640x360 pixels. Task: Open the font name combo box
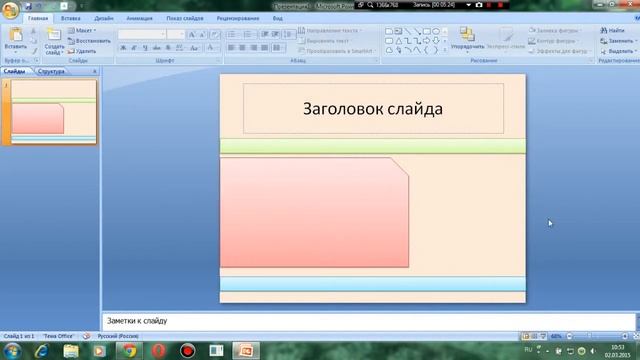pyautogui.click(x=142, y=34)
